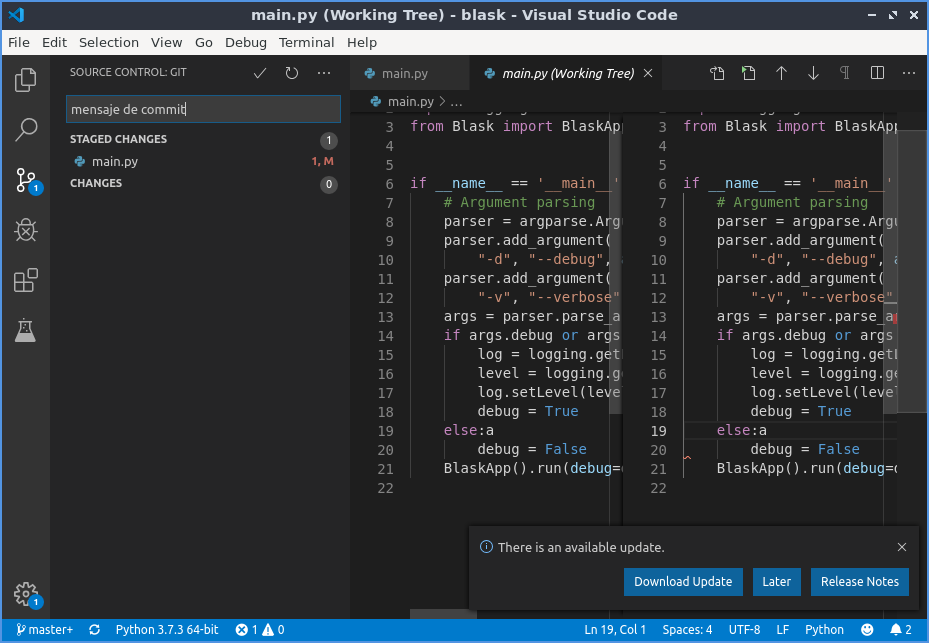
Task: Select the Python 3.7.3 64-bit interpreter
Action: point(167,629)
